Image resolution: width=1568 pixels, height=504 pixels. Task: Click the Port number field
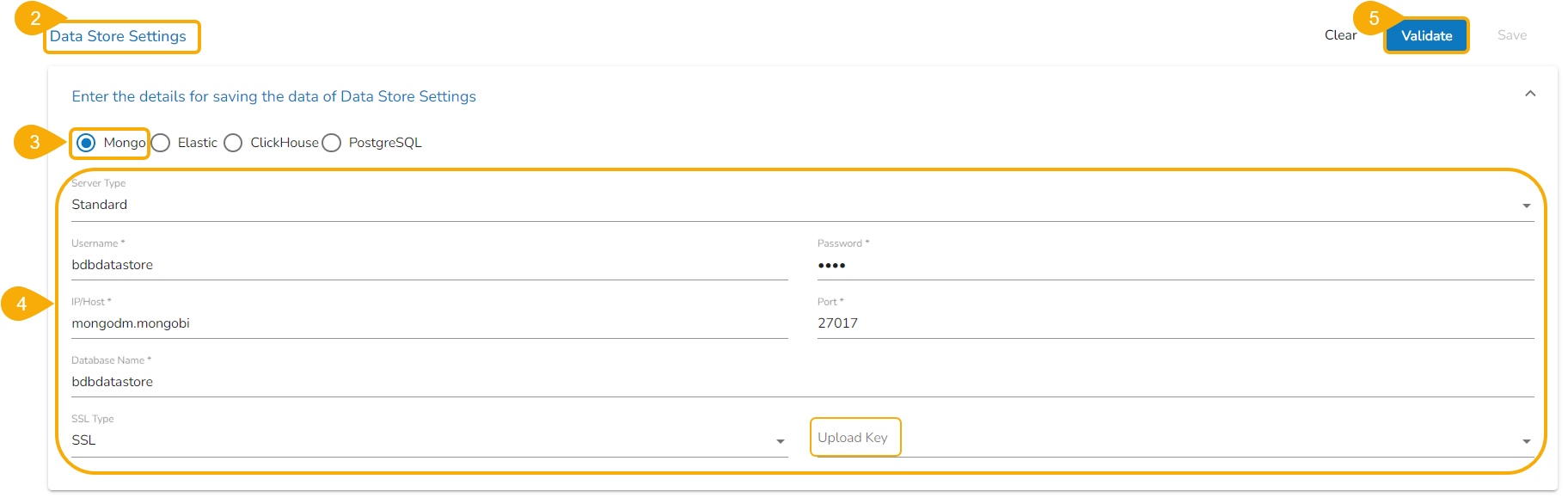1174,323
